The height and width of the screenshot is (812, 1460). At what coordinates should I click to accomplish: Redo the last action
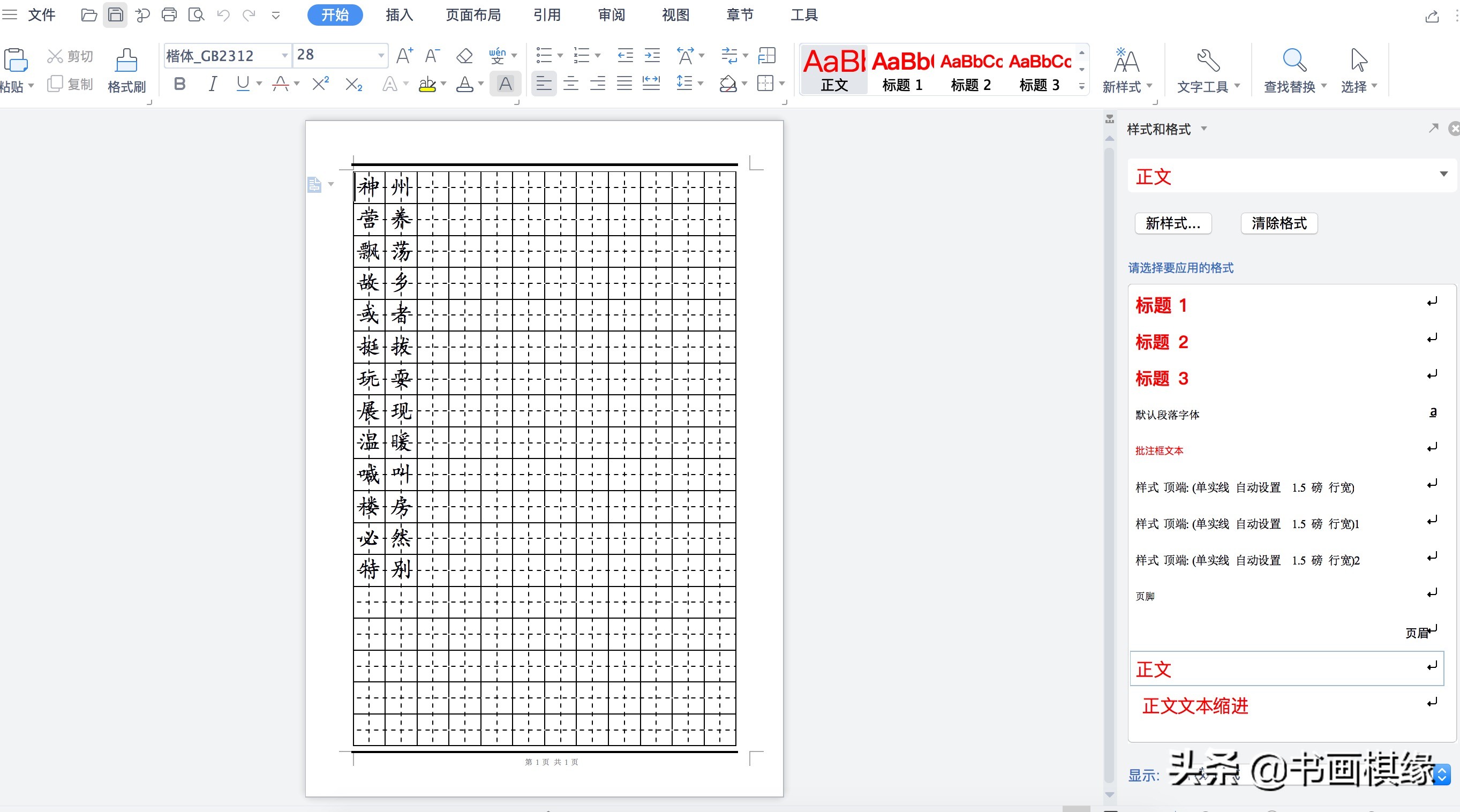249,16
